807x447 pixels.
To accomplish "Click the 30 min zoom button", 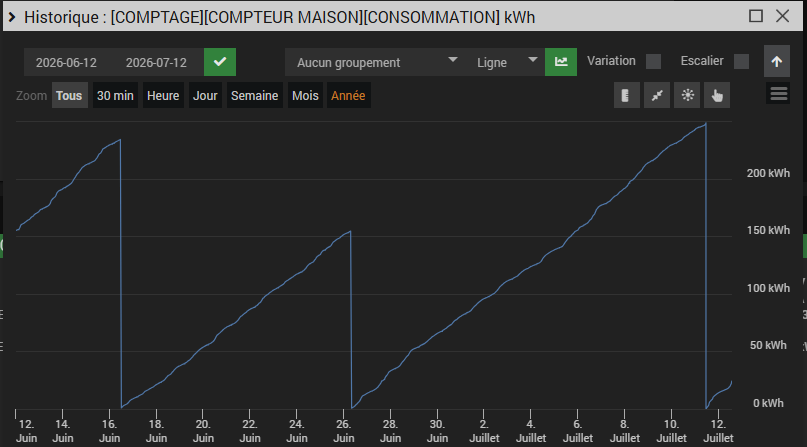I will click(x=115, y=96).
